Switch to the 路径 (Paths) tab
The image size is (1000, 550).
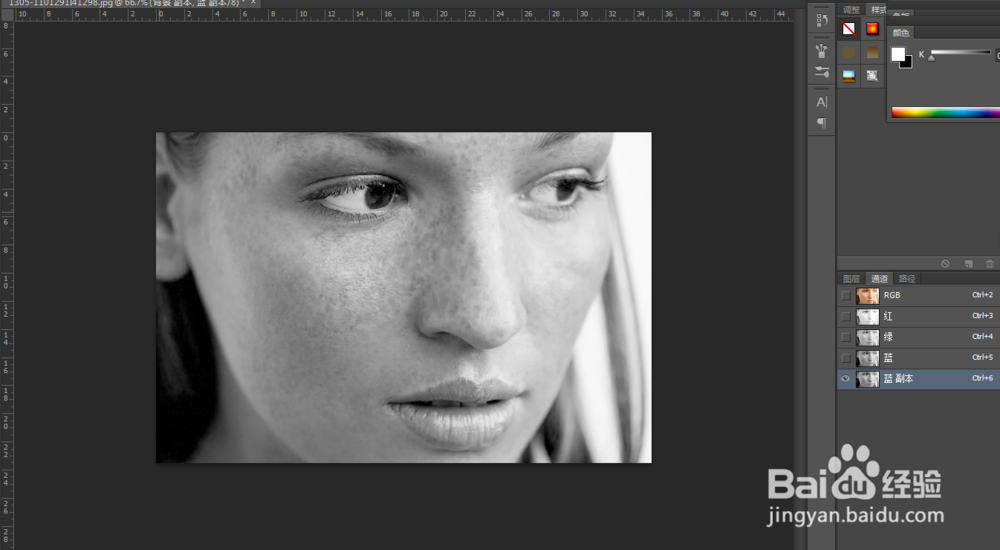point(907,279)
